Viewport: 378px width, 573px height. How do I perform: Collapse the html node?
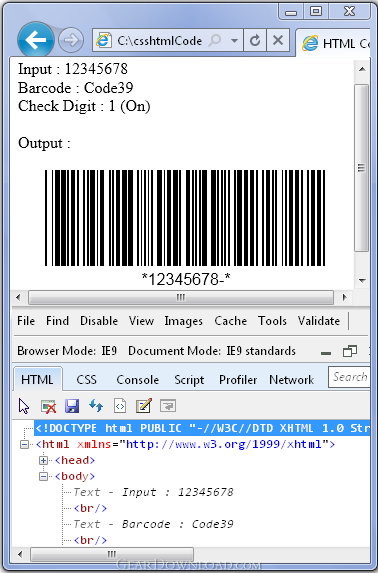tap(24, 445)
